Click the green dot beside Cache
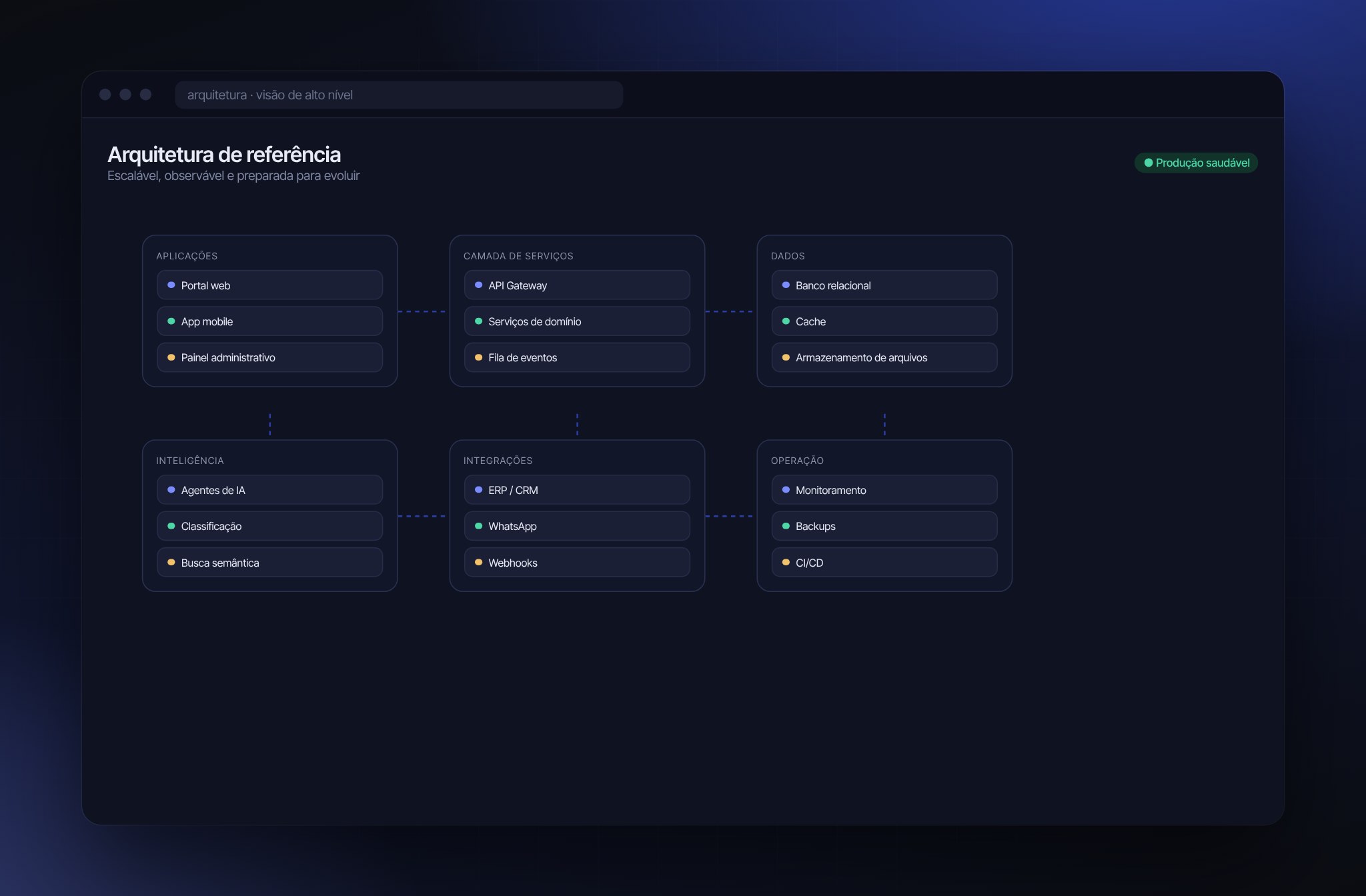 [786, 321]
